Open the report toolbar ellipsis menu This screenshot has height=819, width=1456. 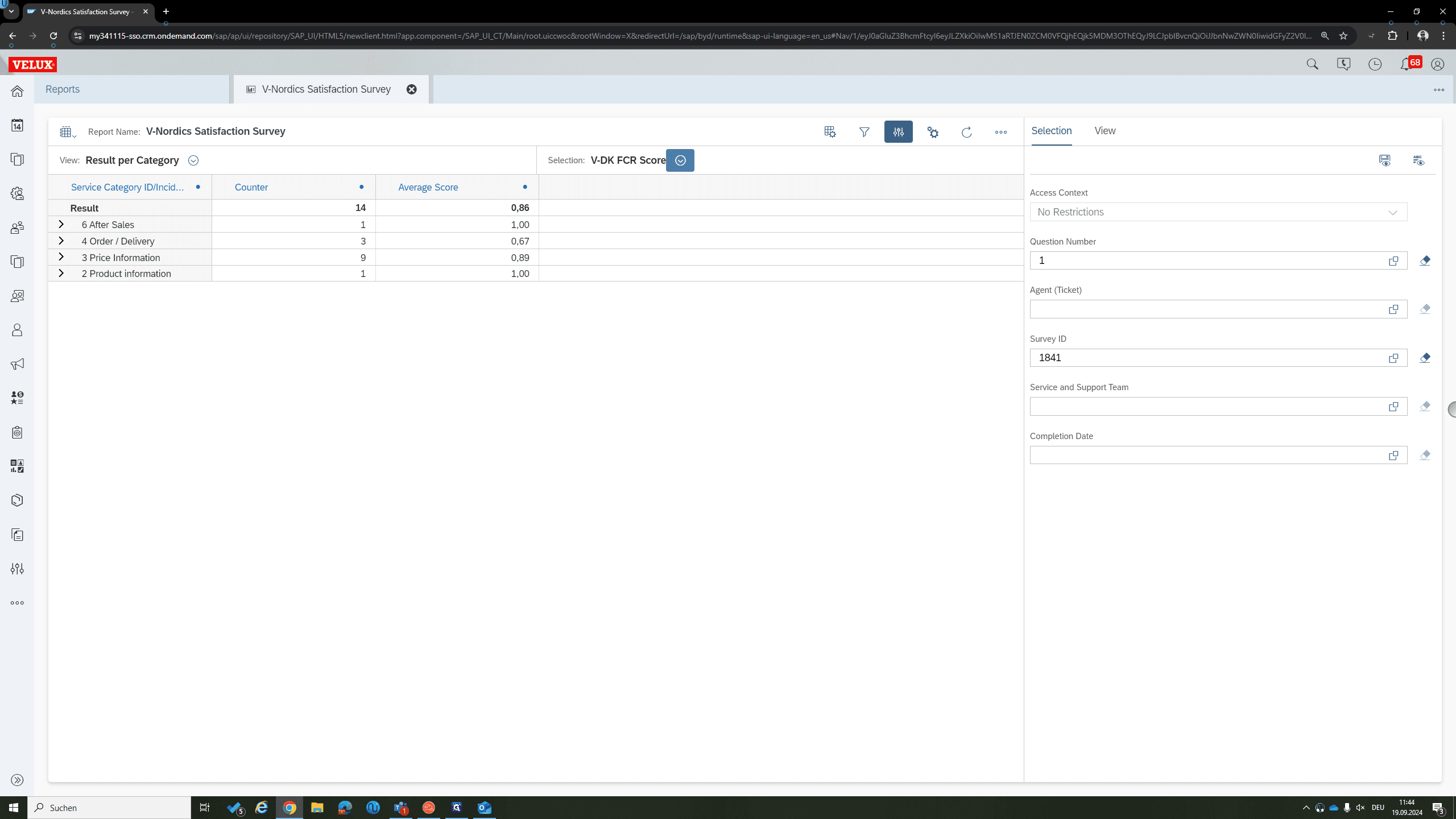pyautogui.click(x=1001, y=132)
